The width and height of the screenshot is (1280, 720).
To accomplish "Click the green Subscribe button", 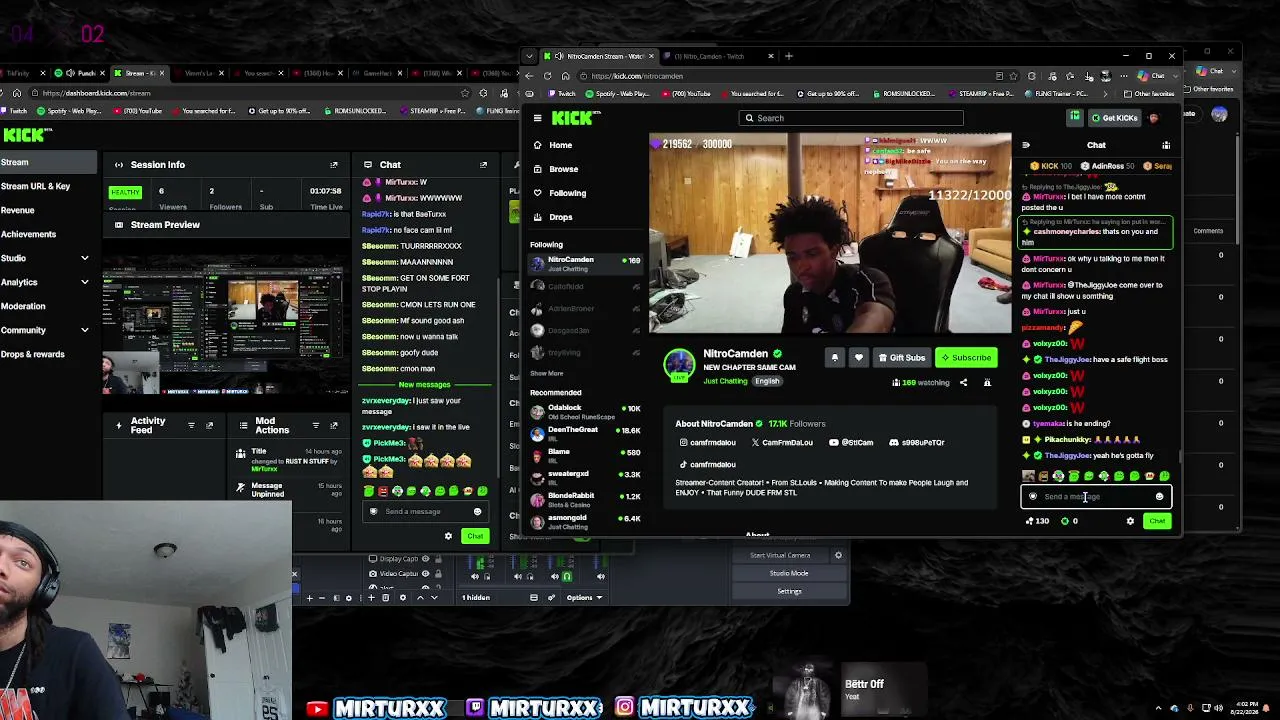I will point(966,358).
